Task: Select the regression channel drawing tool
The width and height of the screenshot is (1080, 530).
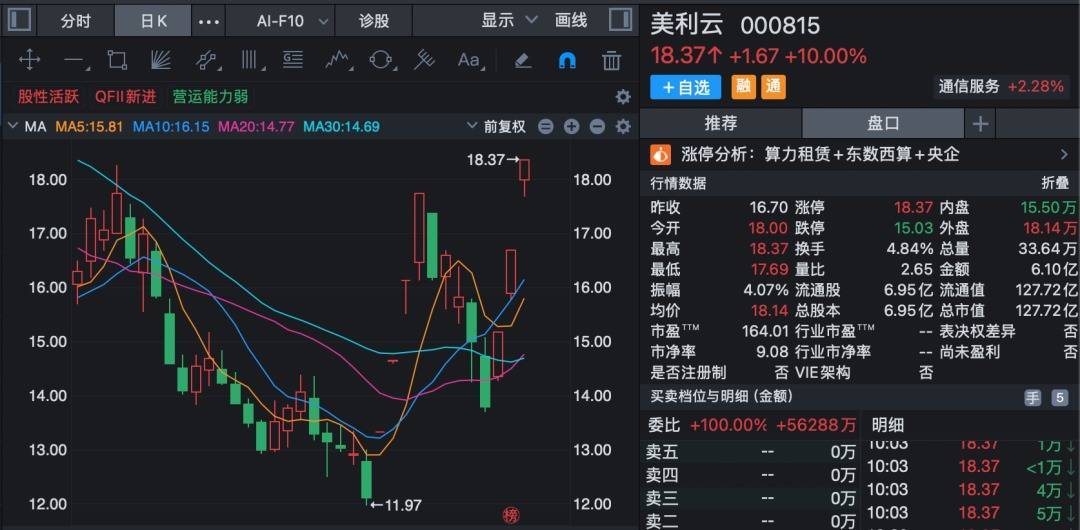Action: click(206, 61)
